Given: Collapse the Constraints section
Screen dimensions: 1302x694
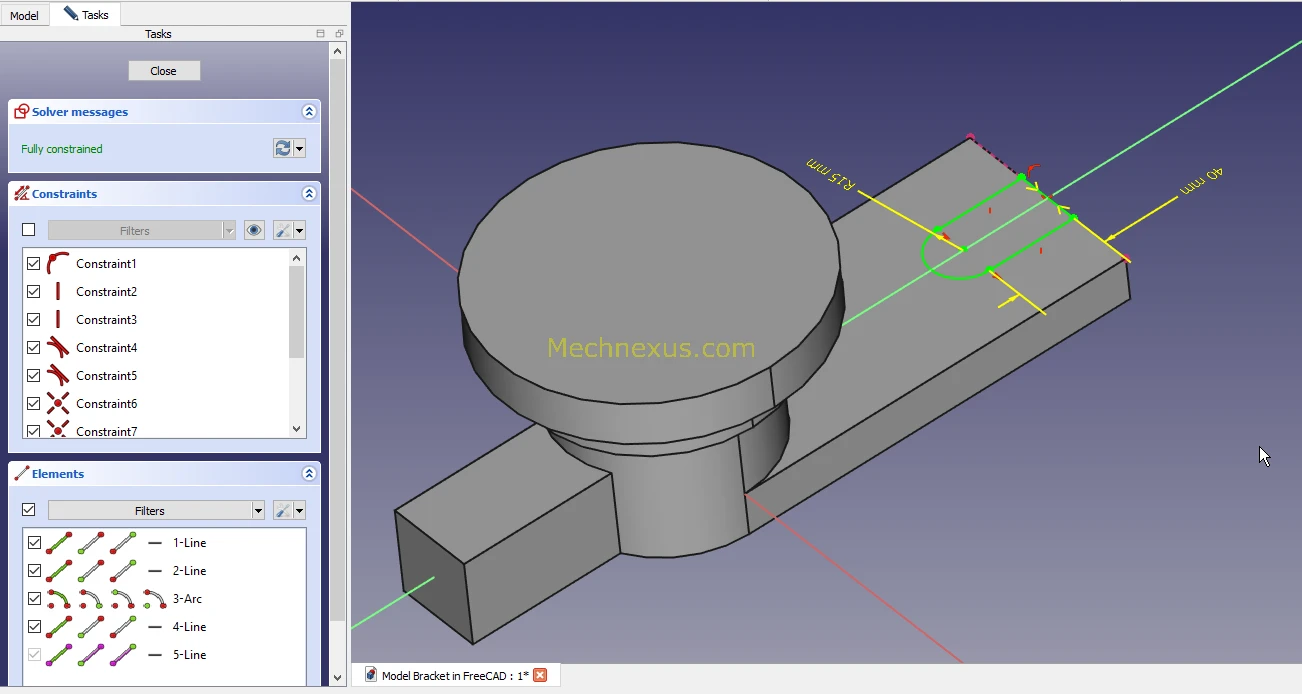Looking at the screenshot, I should click(x=309, y=194).
